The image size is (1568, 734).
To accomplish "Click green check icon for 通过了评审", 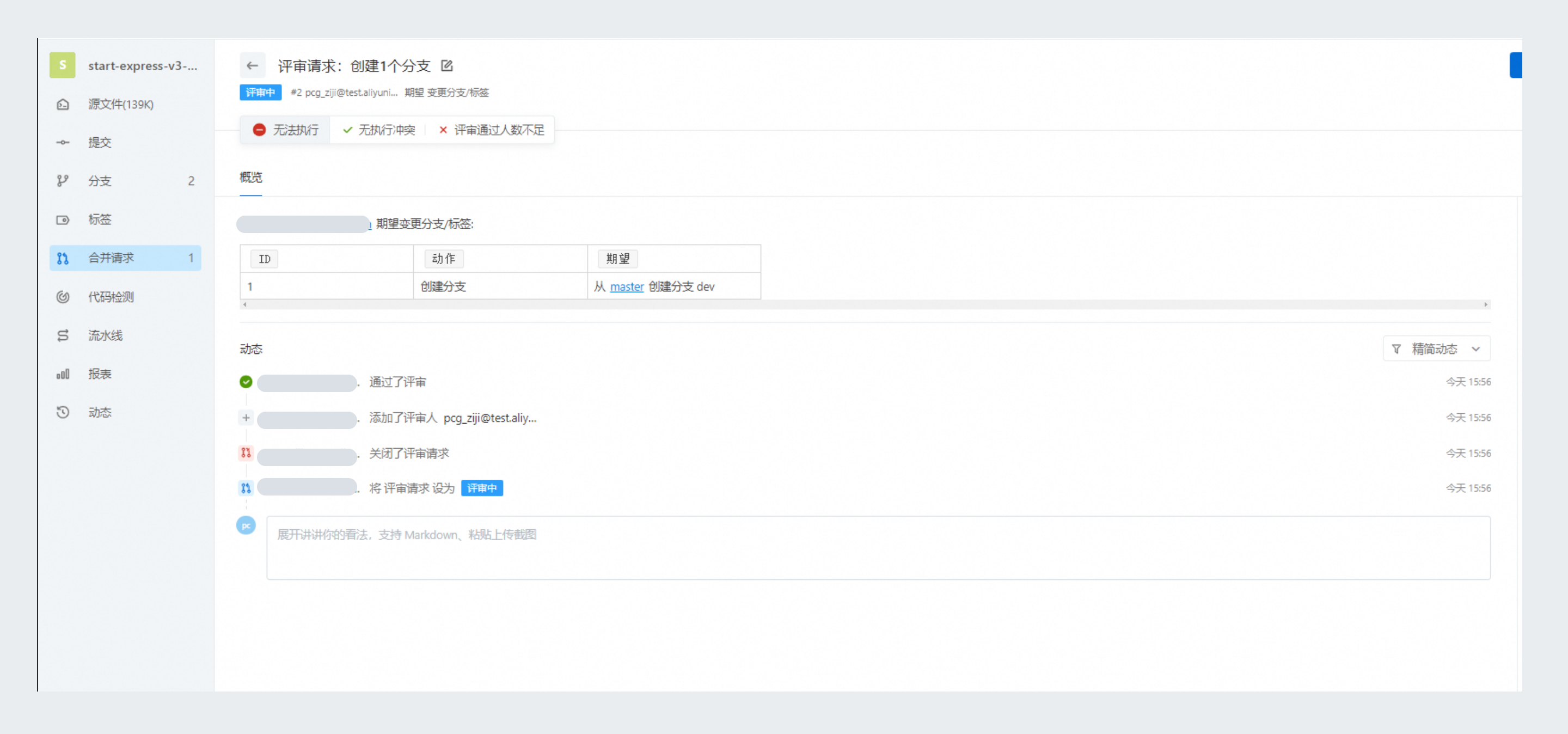I will pyautogui.click(x=246, y=382).
